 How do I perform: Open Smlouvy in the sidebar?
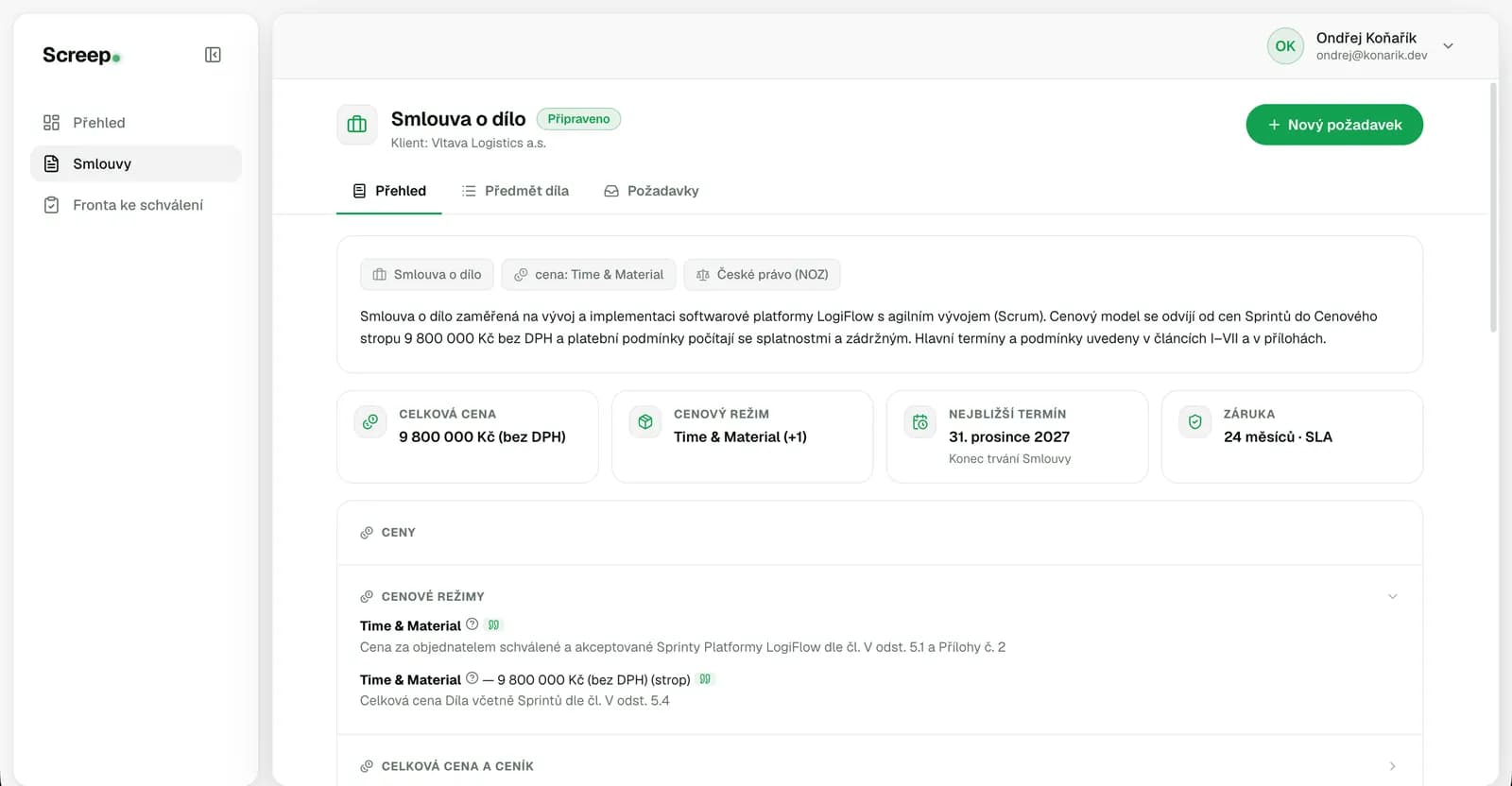click(136, 163)
